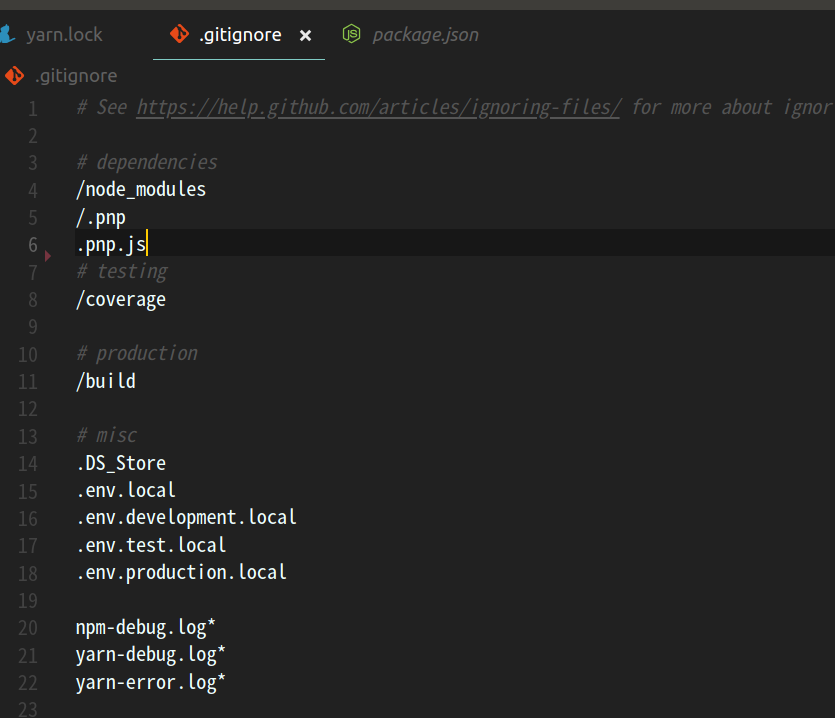The width and height of the screenshot is (835, 718).
Task: Close the .gitignore tab
Action: click(306, 33)
